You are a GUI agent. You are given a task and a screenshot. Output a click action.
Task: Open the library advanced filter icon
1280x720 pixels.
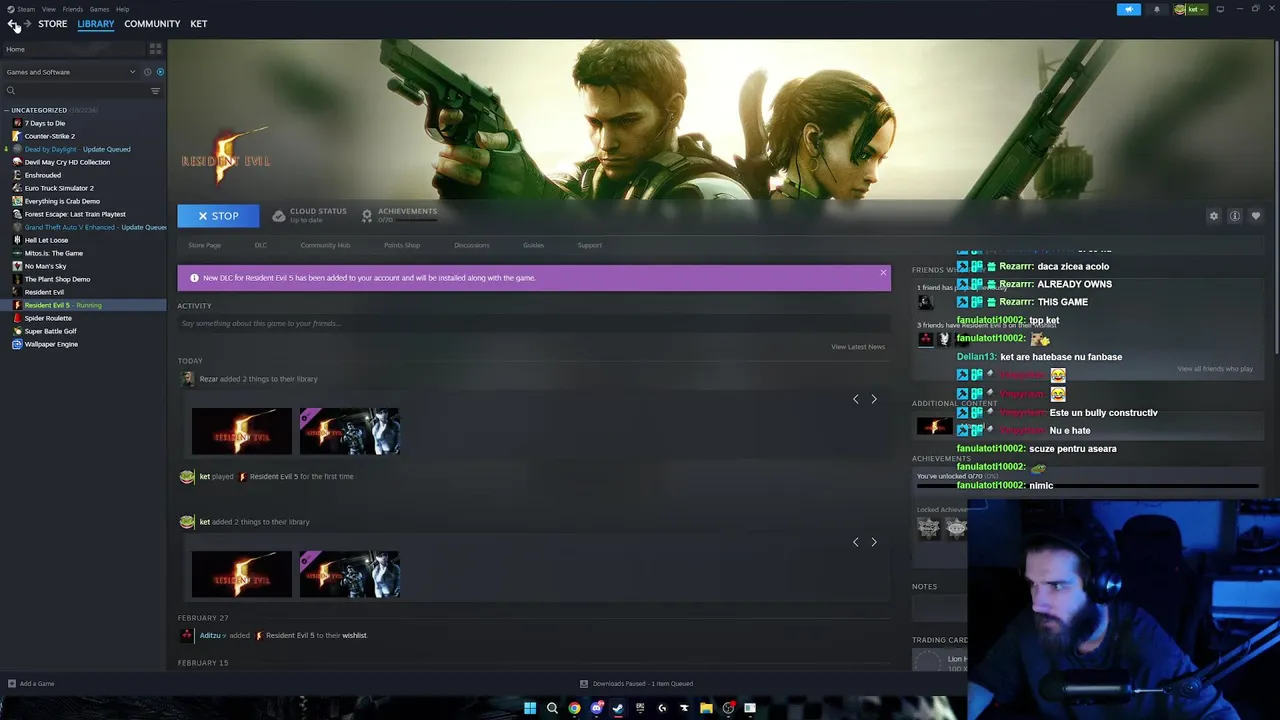click(x=155, y=91)
